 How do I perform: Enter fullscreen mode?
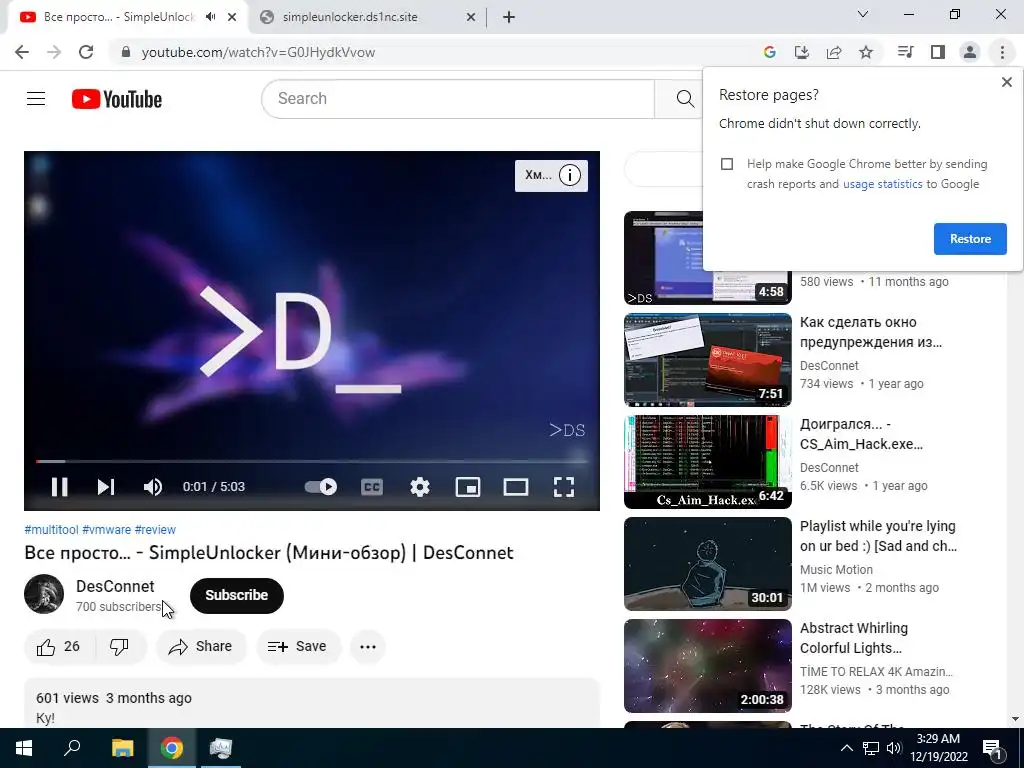pyautogui.click(x=564, y=487)
